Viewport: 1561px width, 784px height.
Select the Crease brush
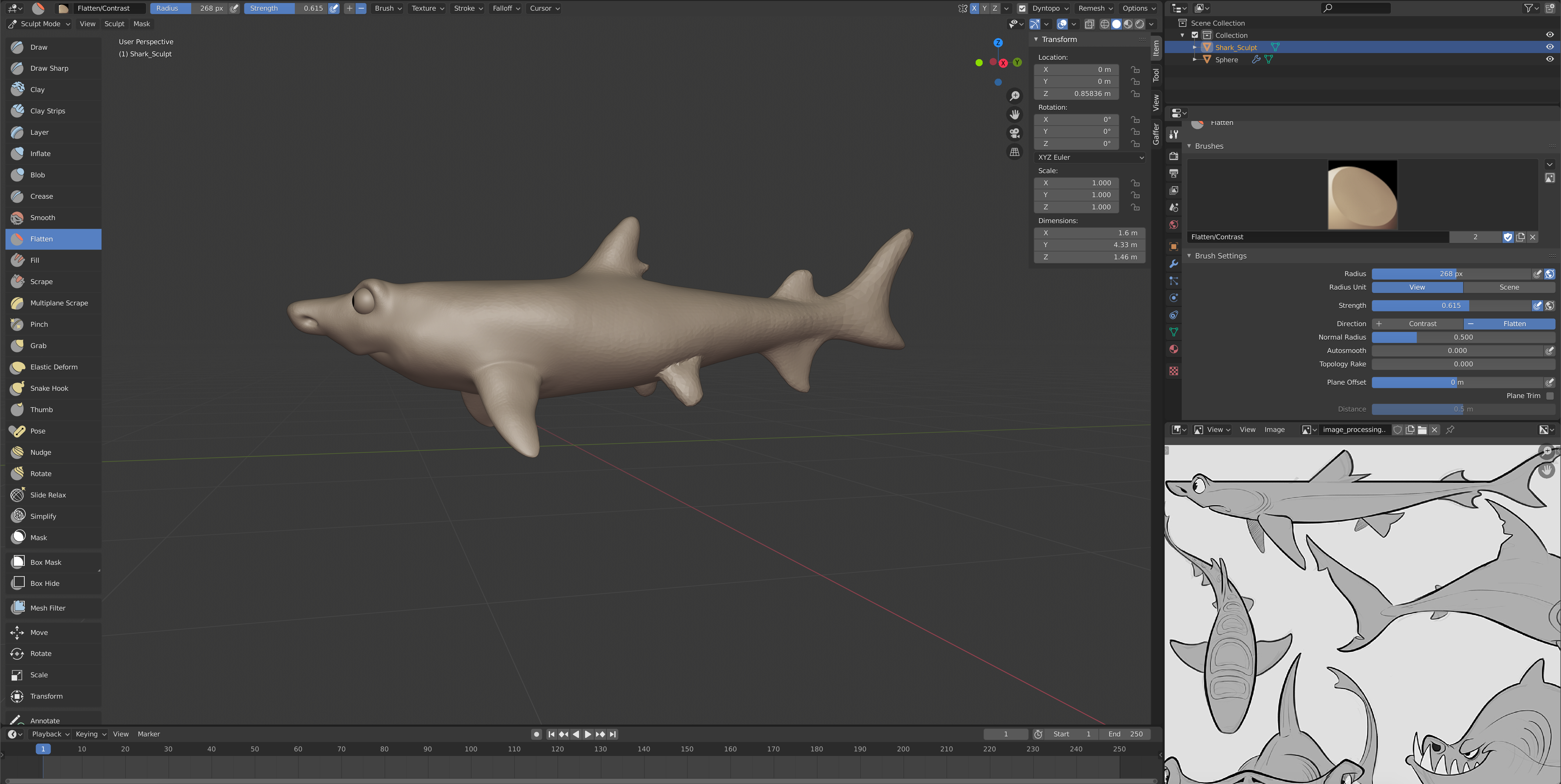[x=53, y=196]
